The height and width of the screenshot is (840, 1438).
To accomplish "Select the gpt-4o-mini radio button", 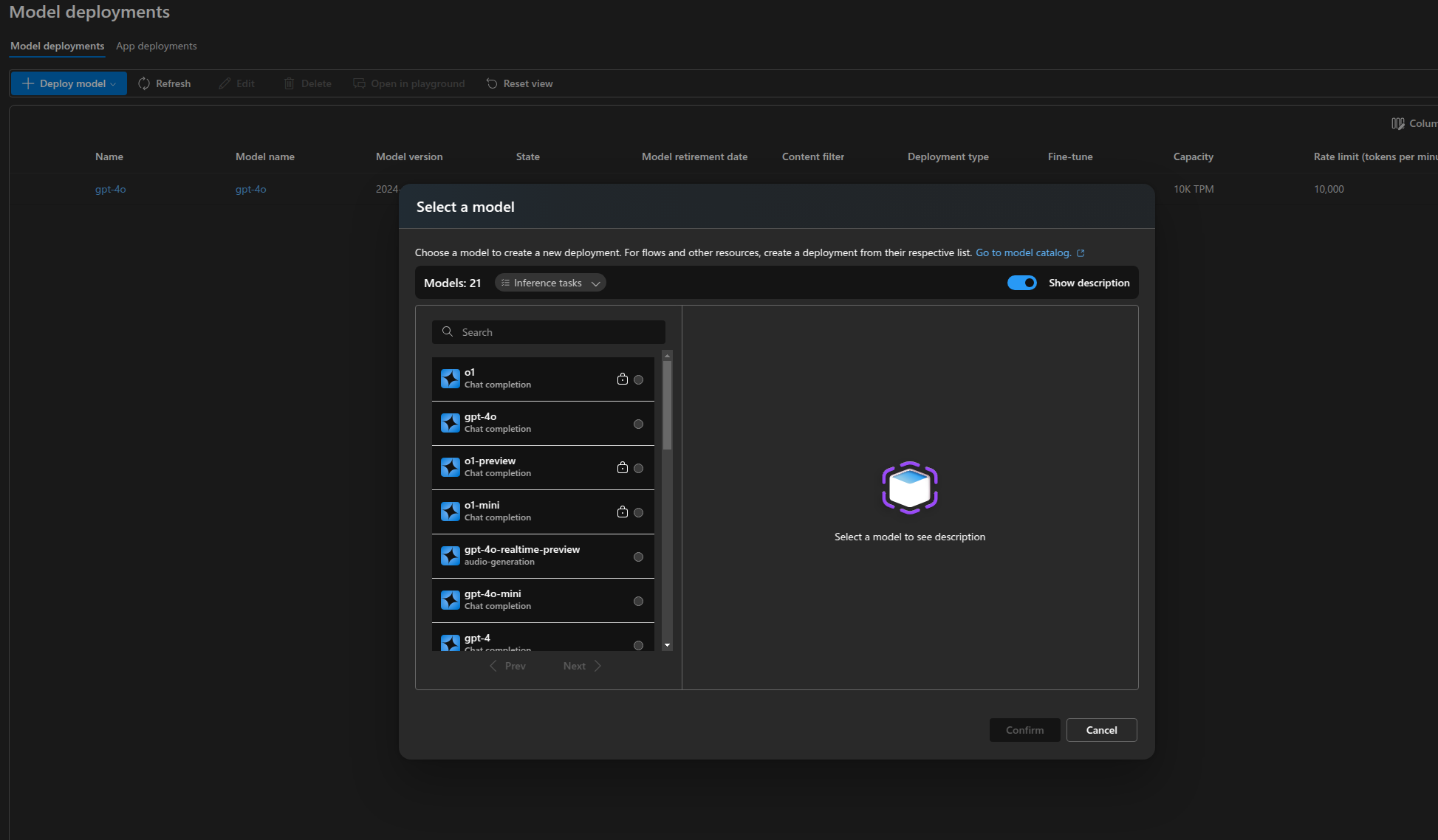I will tap(639, 601).
